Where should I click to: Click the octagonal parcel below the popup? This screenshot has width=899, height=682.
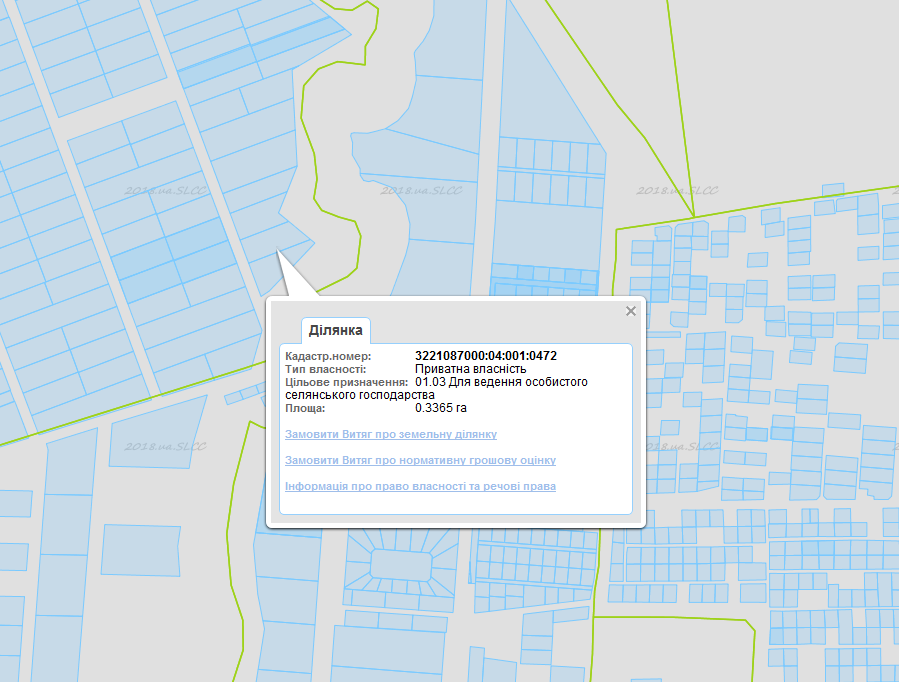[401, 565]
